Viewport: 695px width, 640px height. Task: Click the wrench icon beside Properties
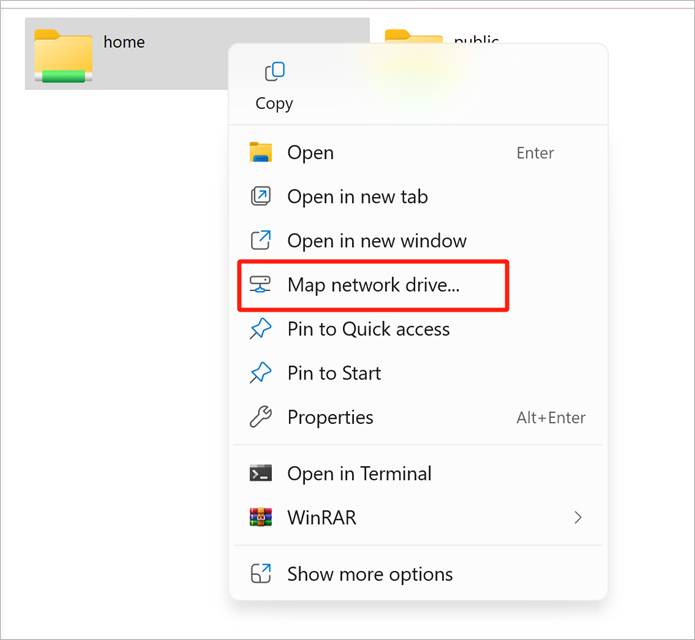(260, 417)
